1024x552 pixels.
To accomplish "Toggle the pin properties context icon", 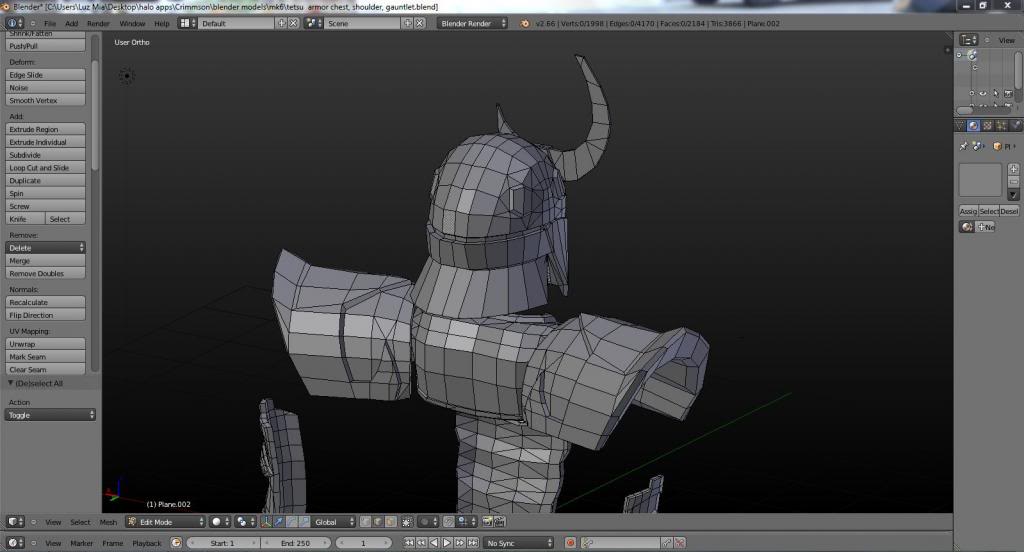I will click(x=964, y=146).
